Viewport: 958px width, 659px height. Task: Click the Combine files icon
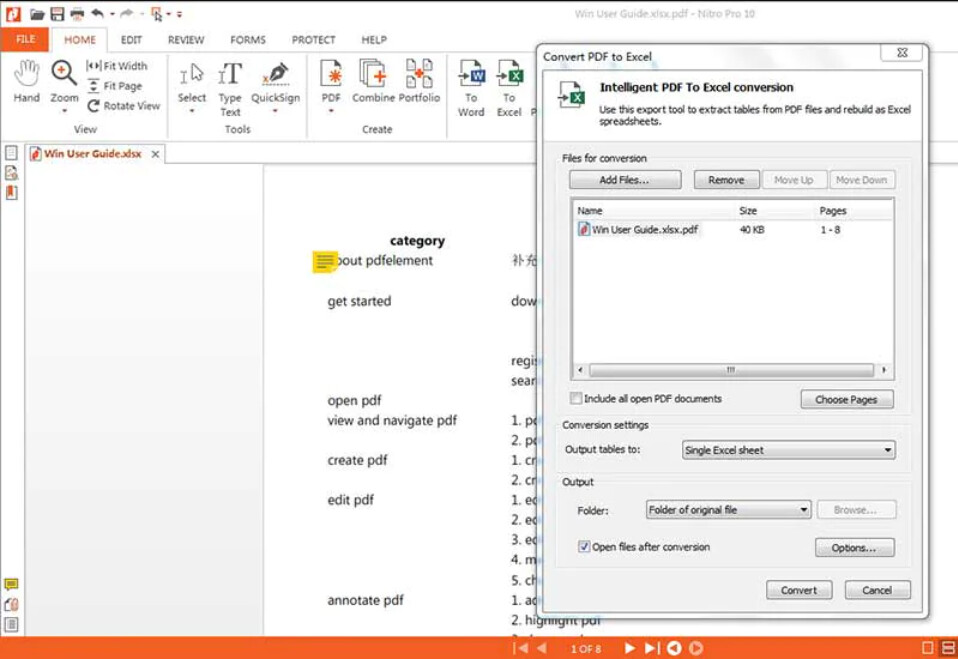373,82
